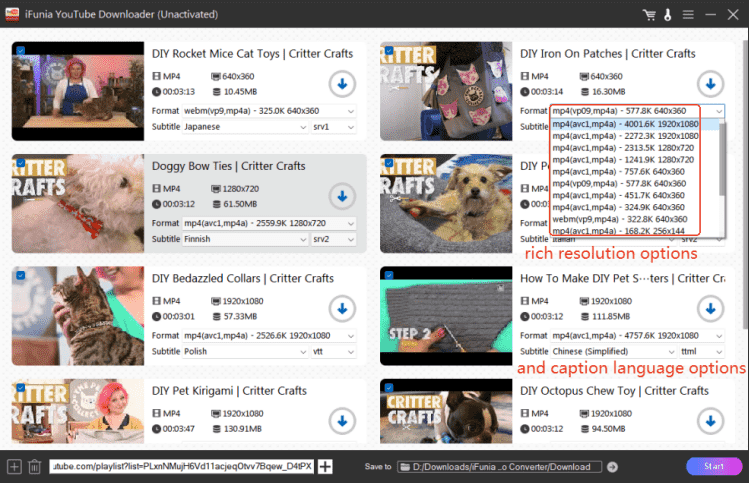Click download arrow for Doggy Bow Ties
The image size is (749, 483).
pyautogui.click(x=342, y=196)
